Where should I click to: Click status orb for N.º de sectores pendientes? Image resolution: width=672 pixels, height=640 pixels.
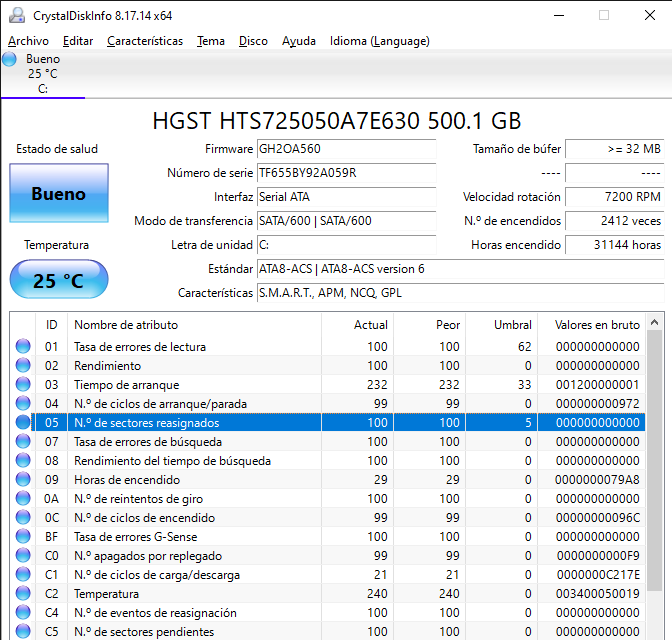(x=23, y=632)
